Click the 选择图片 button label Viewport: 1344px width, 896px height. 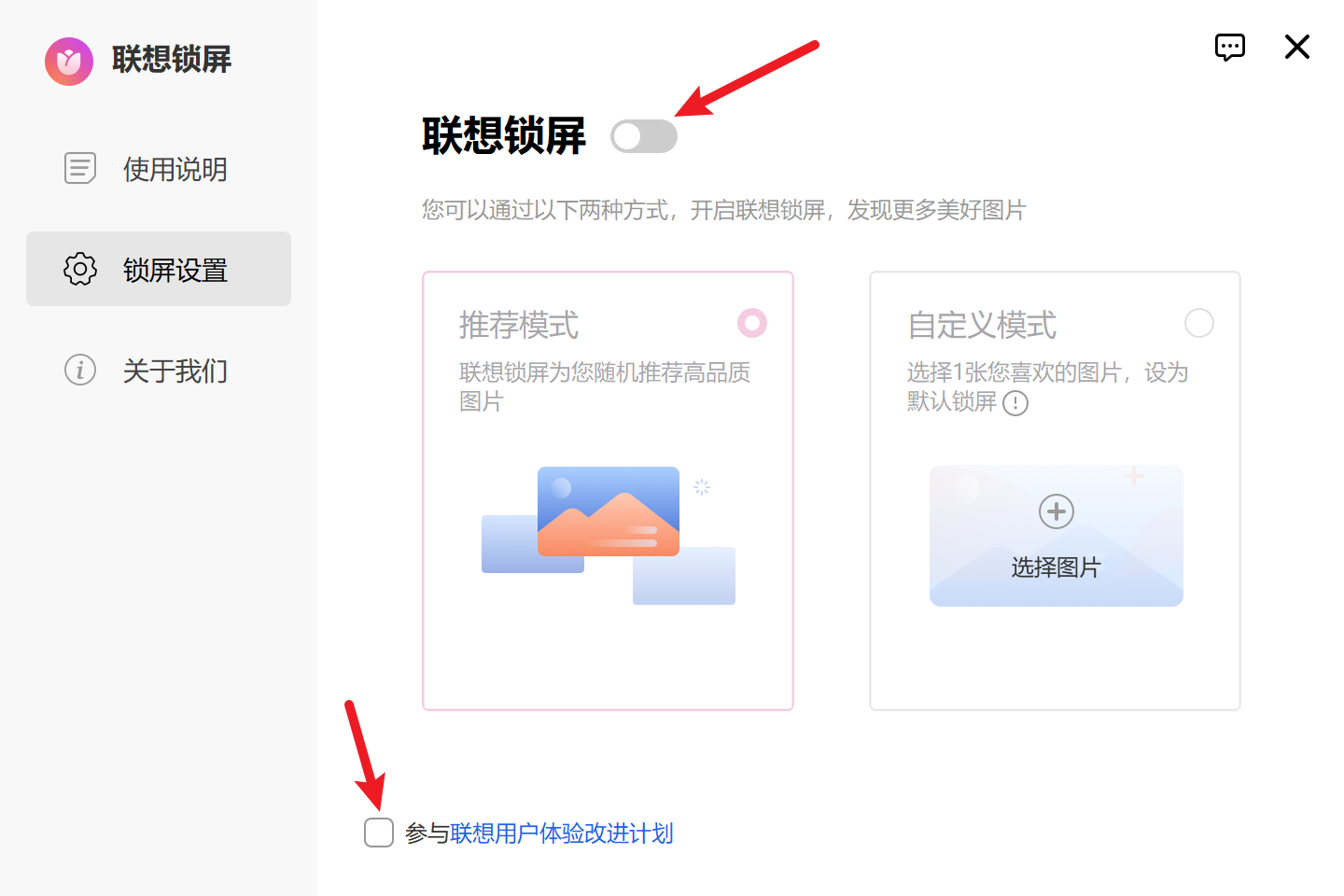(1057, 567)
